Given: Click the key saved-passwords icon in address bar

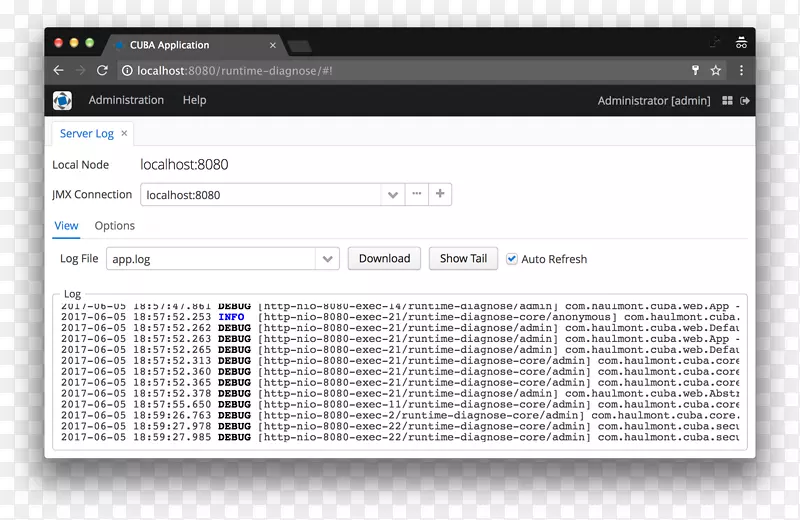Looking at the screenshot, I should point(695,71).
